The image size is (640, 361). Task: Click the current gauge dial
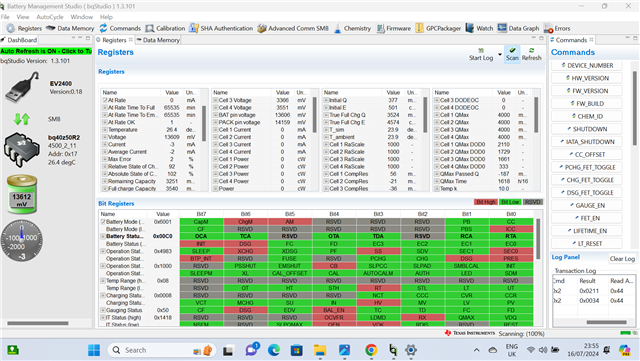point(22,241)
